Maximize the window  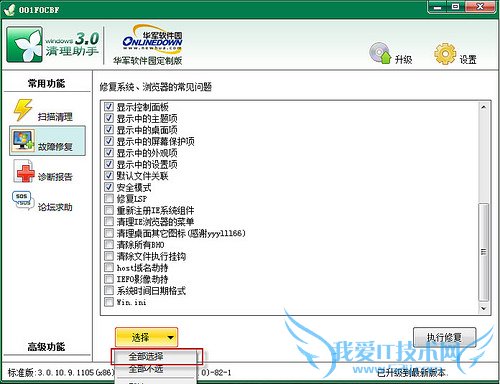click(x=455, y=7)
